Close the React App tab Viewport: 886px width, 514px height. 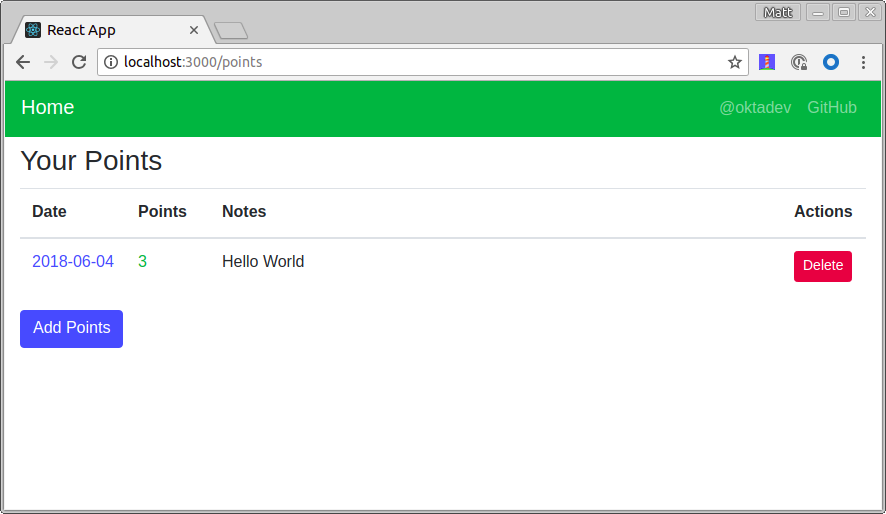pos(194,30)
